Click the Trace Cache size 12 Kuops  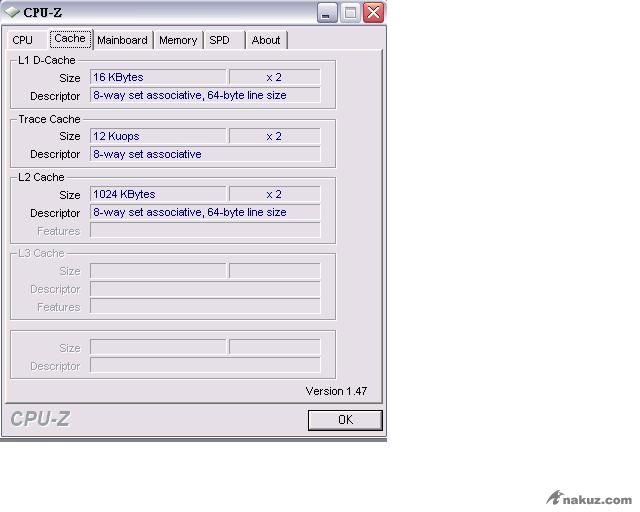coord(158,136)
